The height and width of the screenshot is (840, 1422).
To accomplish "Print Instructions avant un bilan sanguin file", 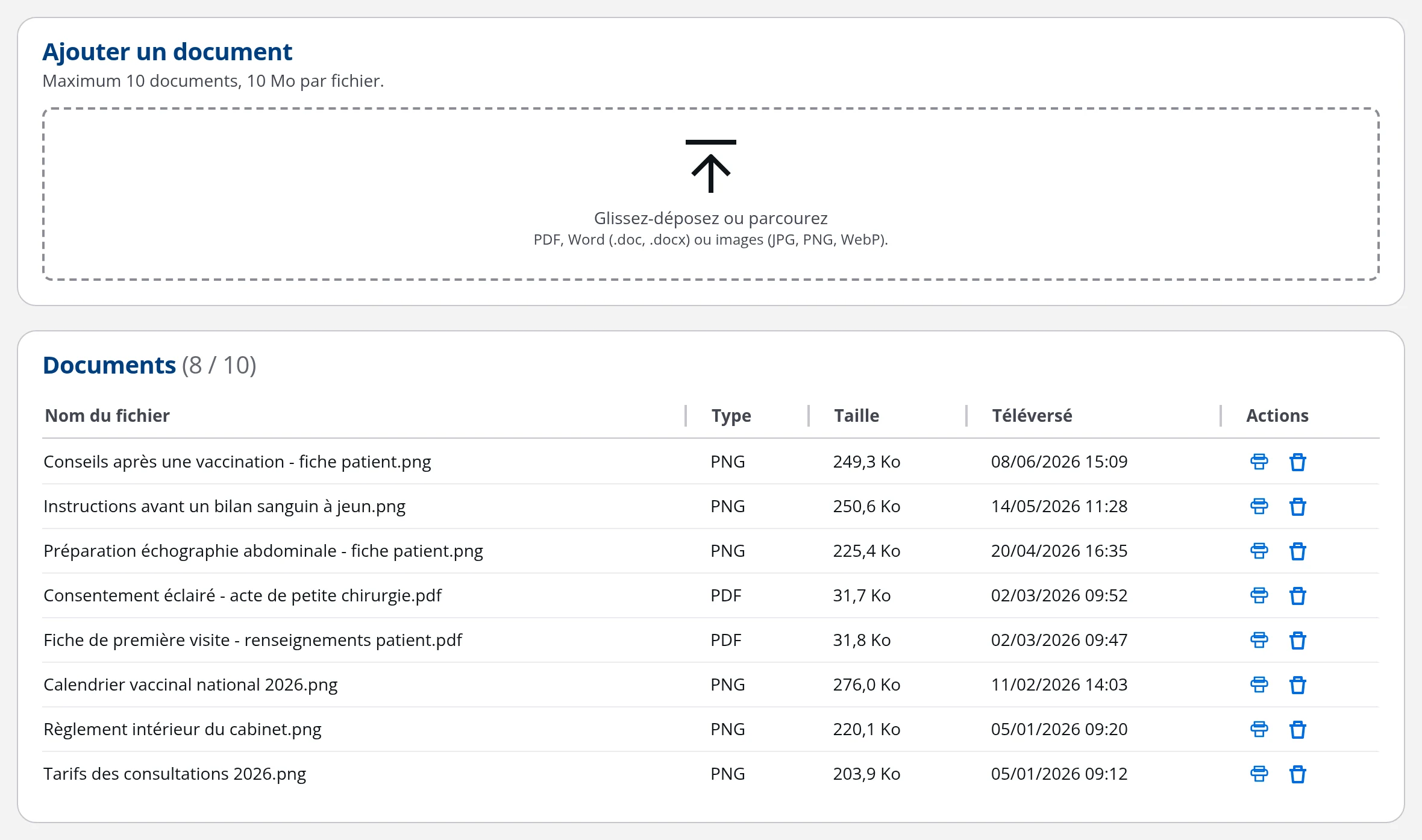I will point(1259,506).
